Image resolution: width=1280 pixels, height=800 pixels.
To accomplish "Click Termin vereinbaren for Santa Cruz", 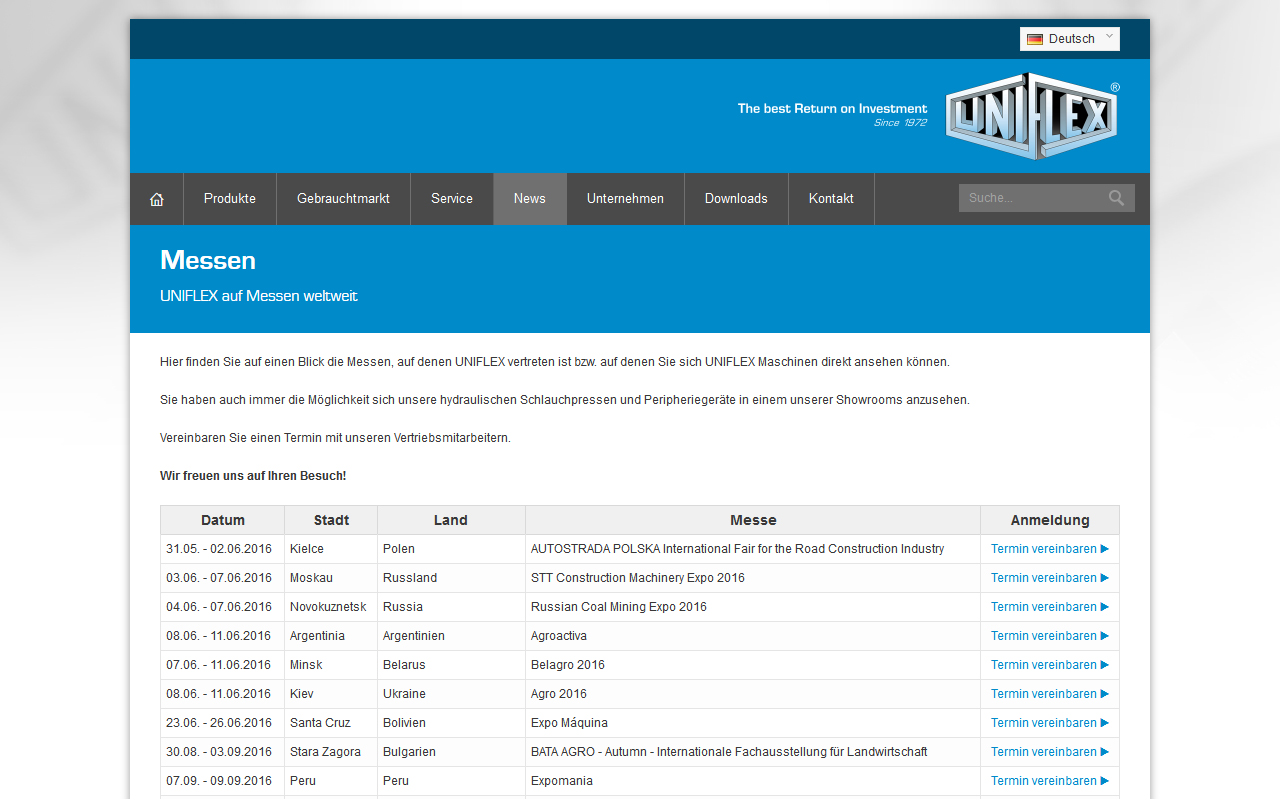I will pyautogui.click(x=1050, y=723).
